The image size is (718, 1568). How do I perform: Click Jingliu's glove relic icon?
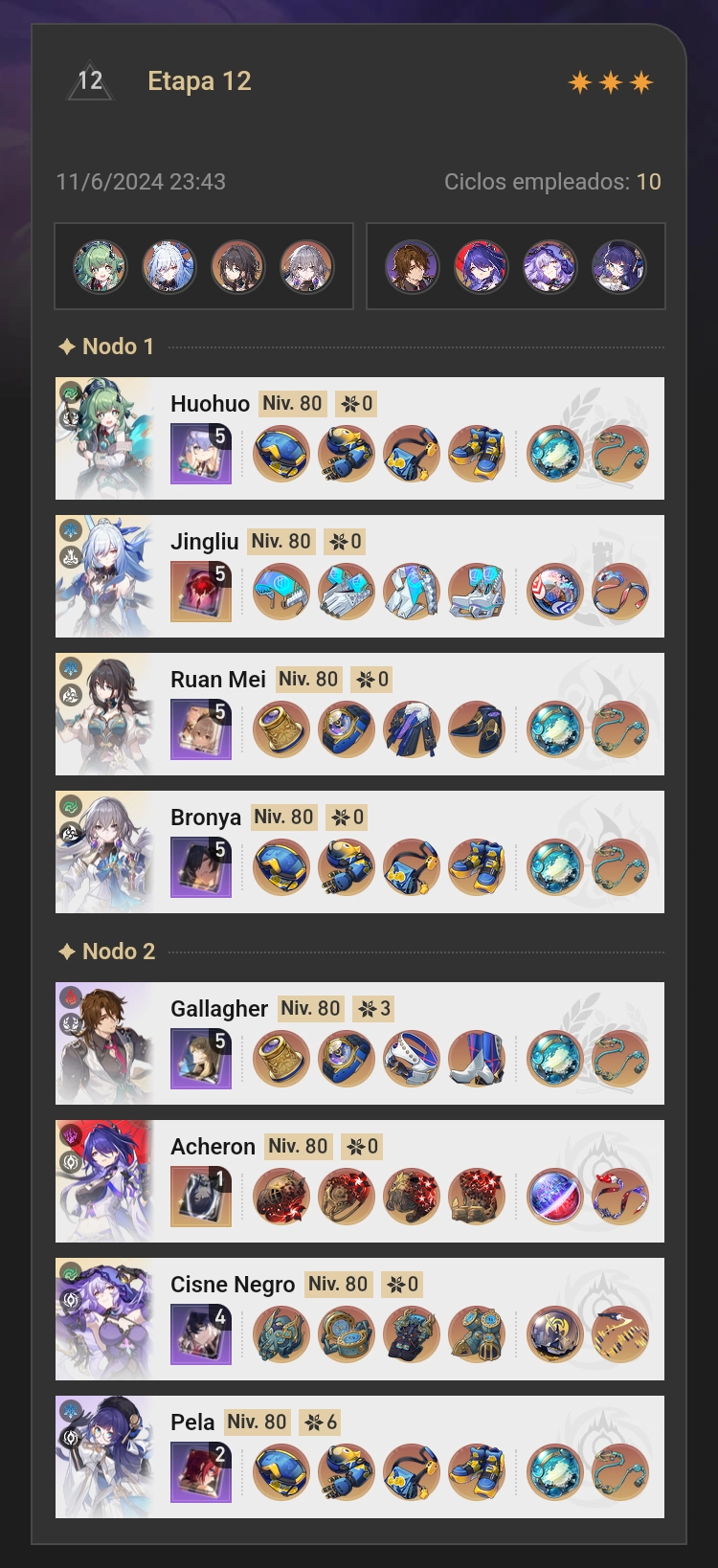(x=347, y=592)
